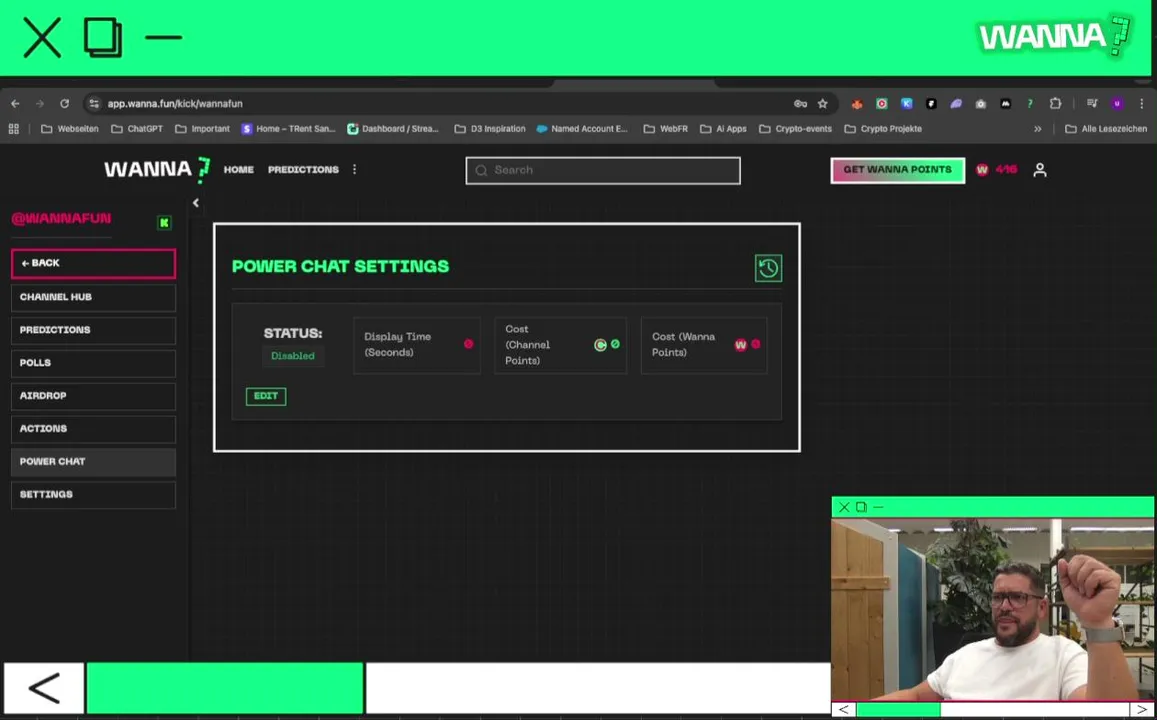Image resolution: width=1157 pixels, height=720 pixels.
Task: Open the Crypto-events bookmarks folder
Action: point(795,129)
